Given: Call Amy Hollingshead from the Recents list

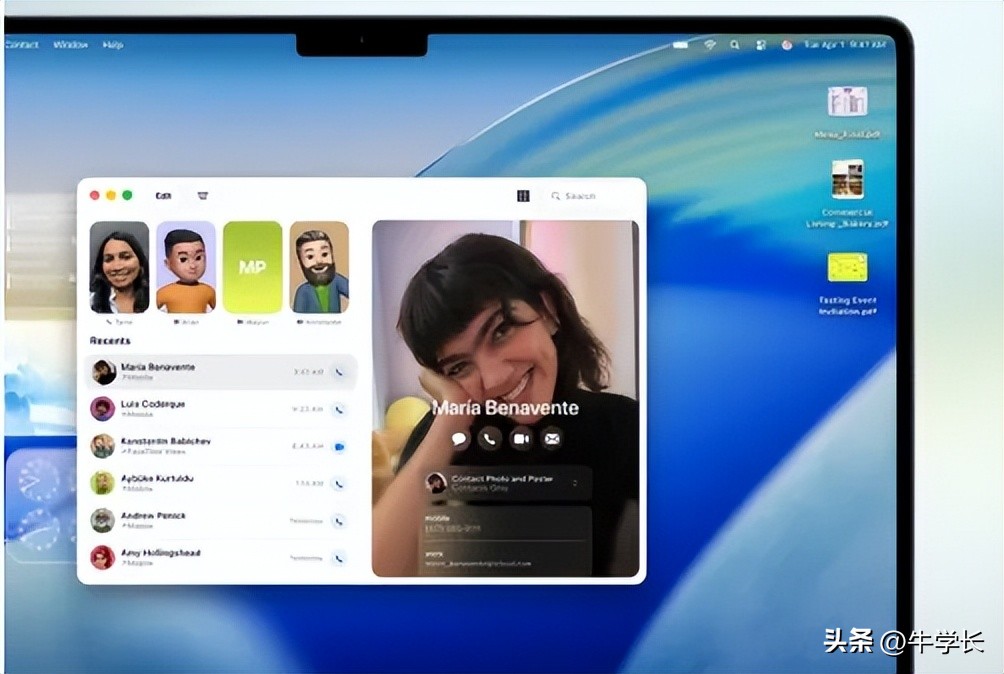Looking at the screenshot, I should (340, 556).
